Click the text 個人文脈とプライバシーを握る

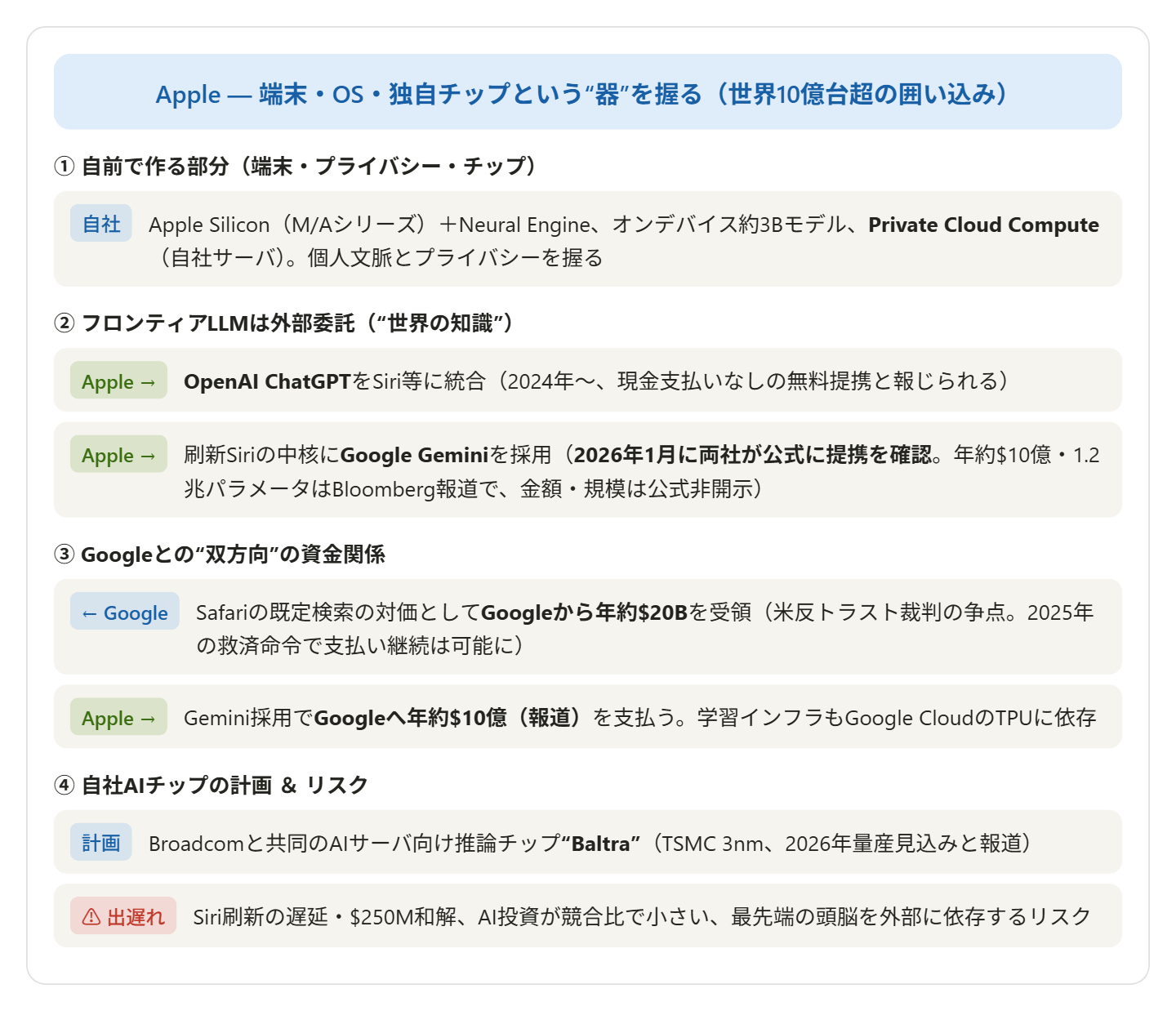click(x=456, y=258)
